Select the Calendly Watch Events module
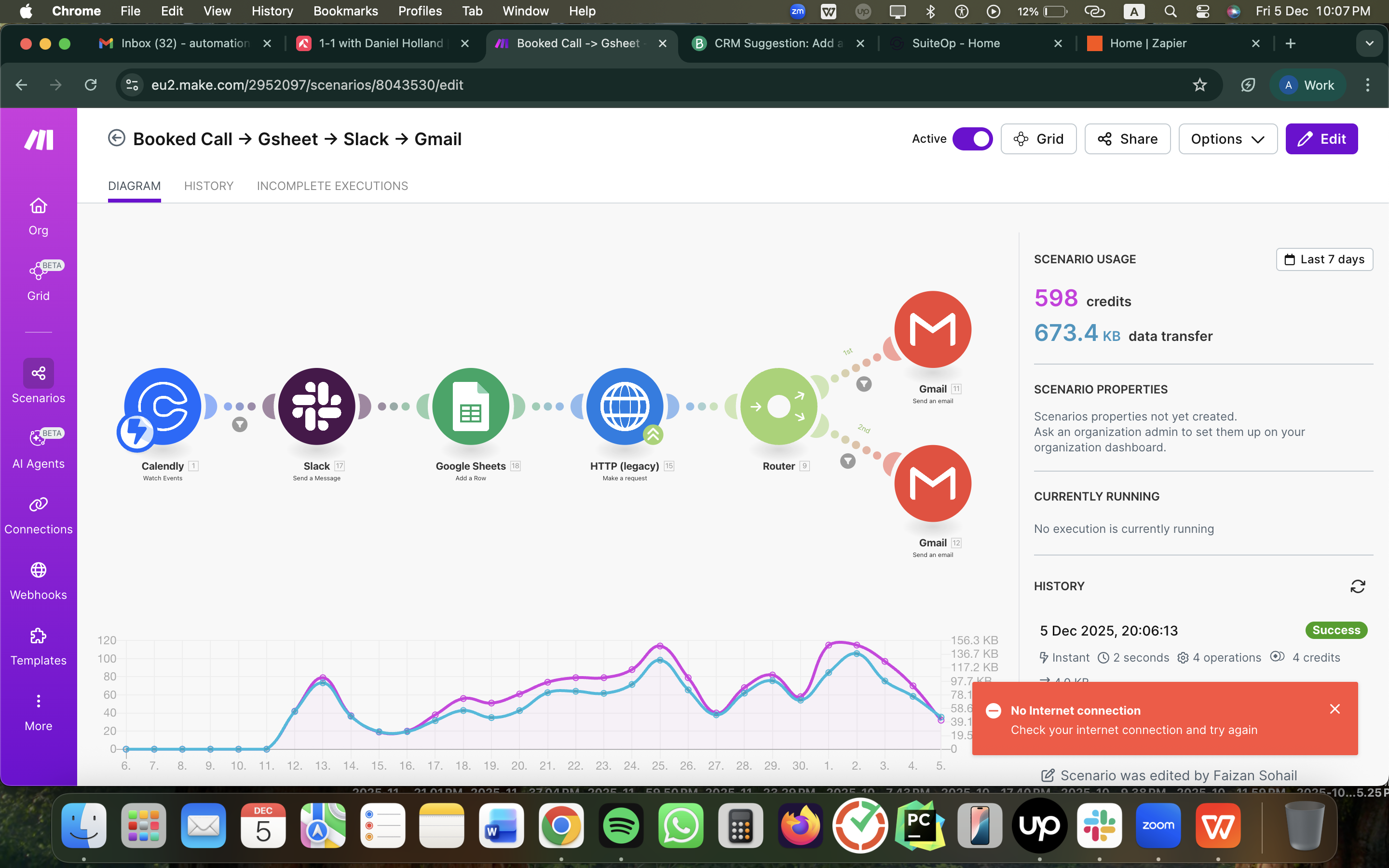This screenshot has height=868, width=1389. (x=163, y=407)
